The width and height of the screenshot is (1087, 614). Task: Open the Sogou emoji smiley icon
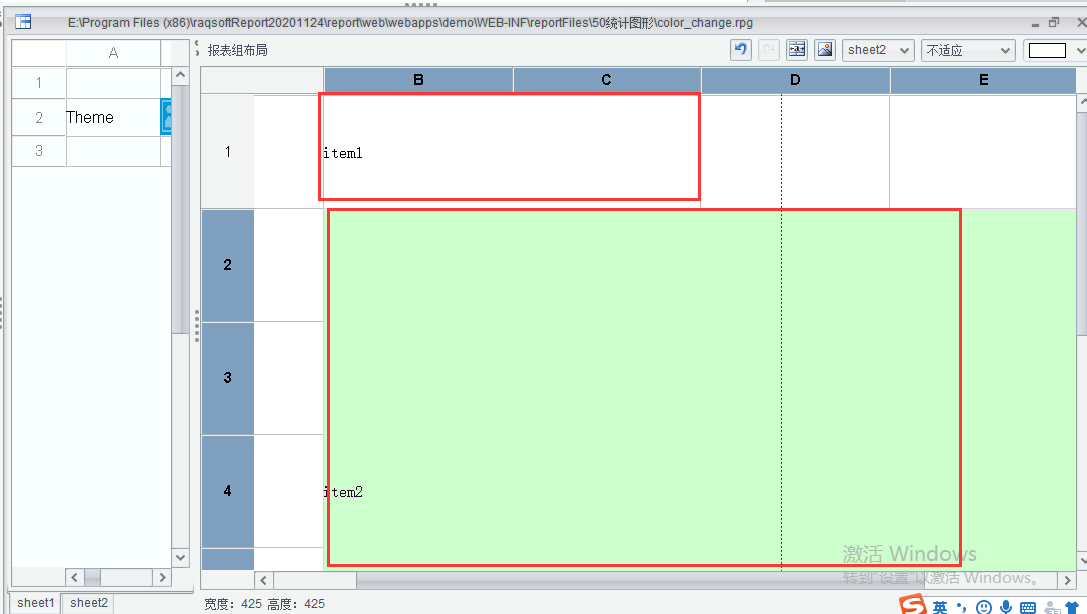click(x=984, y=607)
